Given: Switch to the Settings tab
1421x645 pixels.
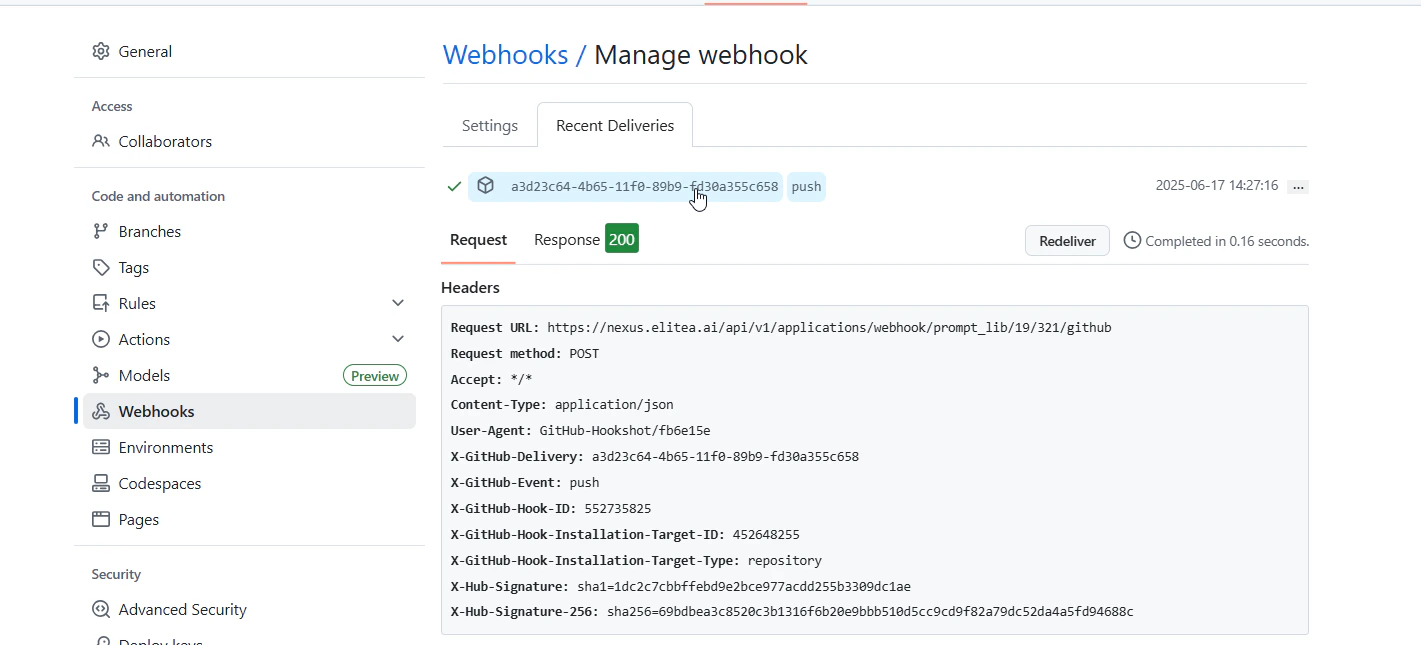Looking at the screenshot, I should (489, 125).
